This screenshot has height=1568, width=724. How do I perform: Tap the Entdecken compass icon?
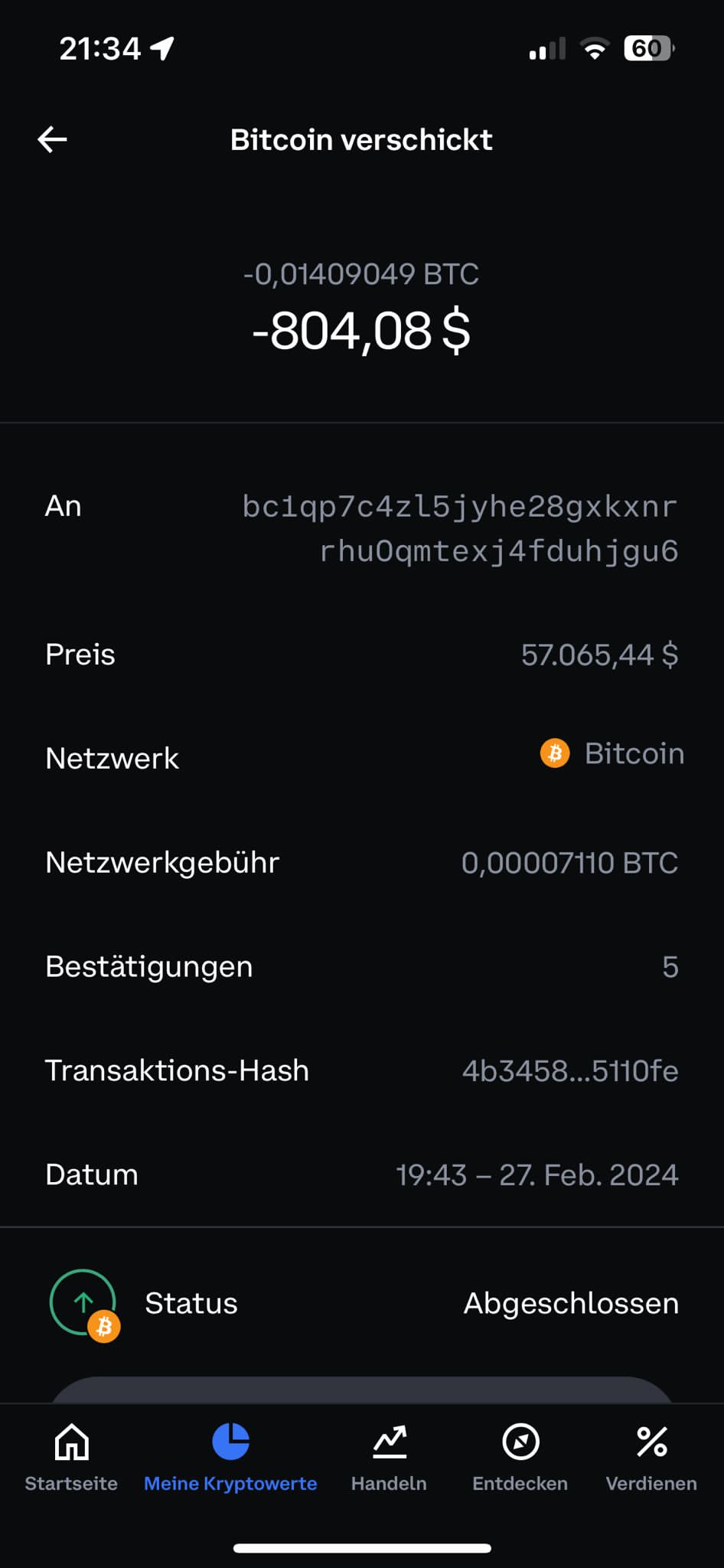tap(520, 1442)
